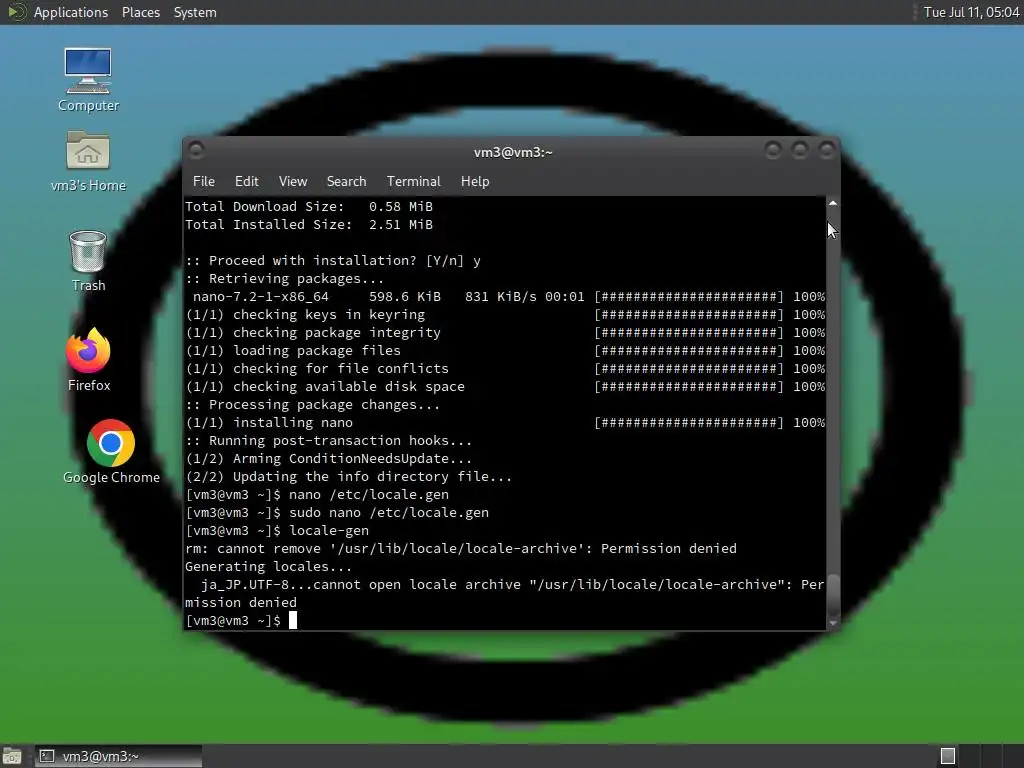Click the 'Generating locales...' line

coord(268,566)
